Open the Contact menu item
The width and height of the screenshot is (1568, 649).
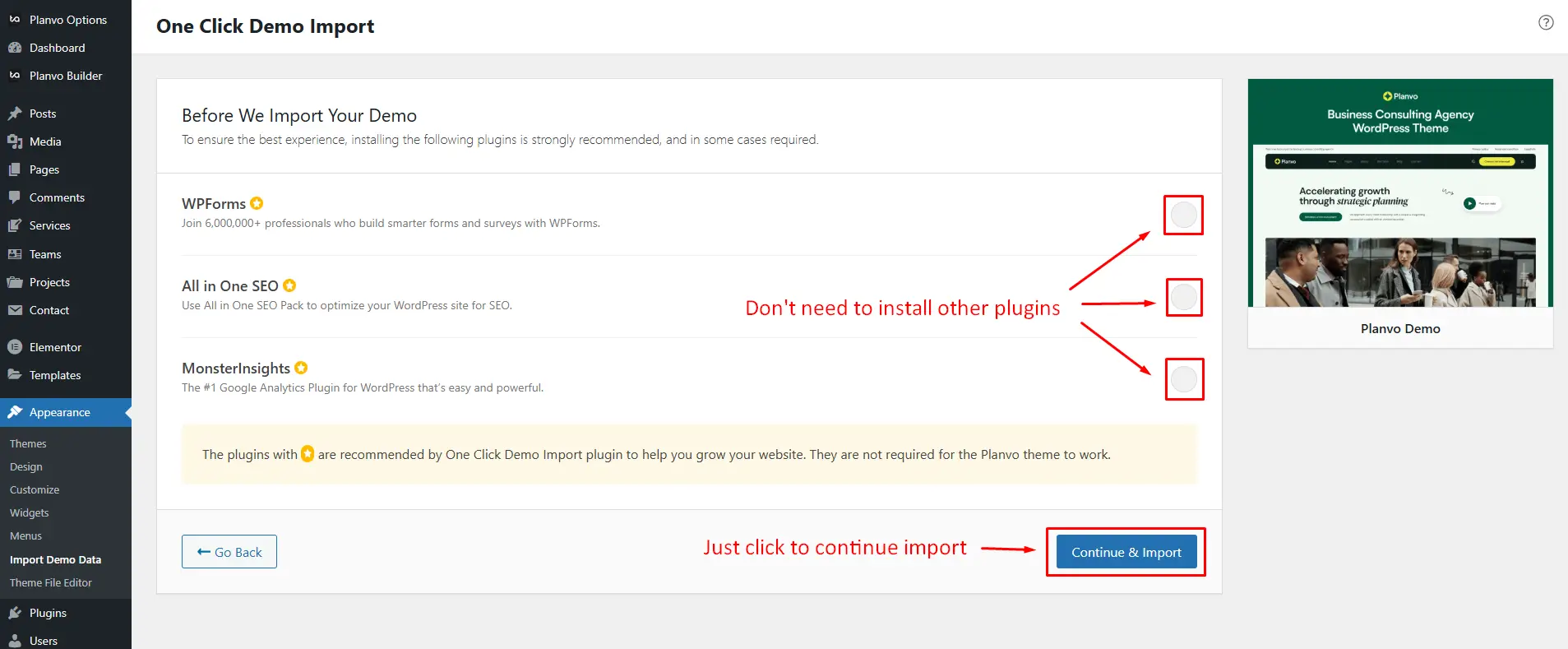pyautogui.click(x=66, y=310)
